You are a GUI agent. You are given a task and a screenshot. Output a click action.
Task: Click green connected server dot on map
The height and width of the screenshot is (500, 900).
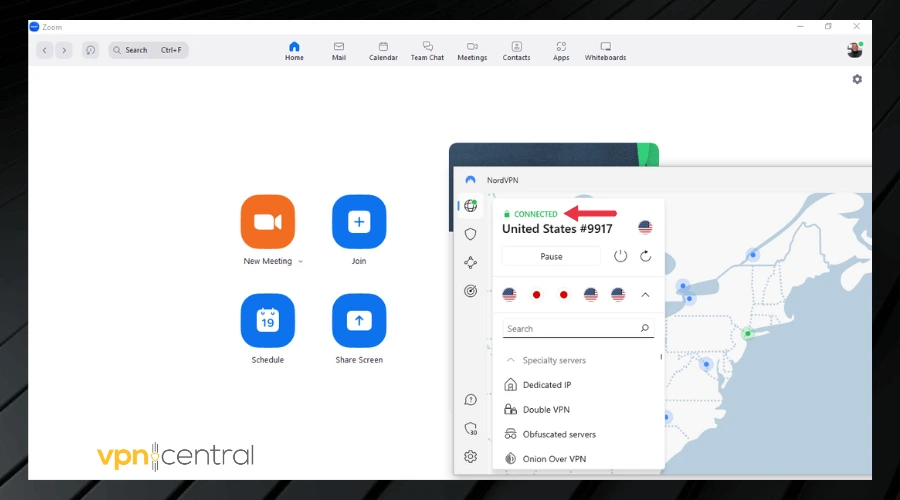point(747,334)
